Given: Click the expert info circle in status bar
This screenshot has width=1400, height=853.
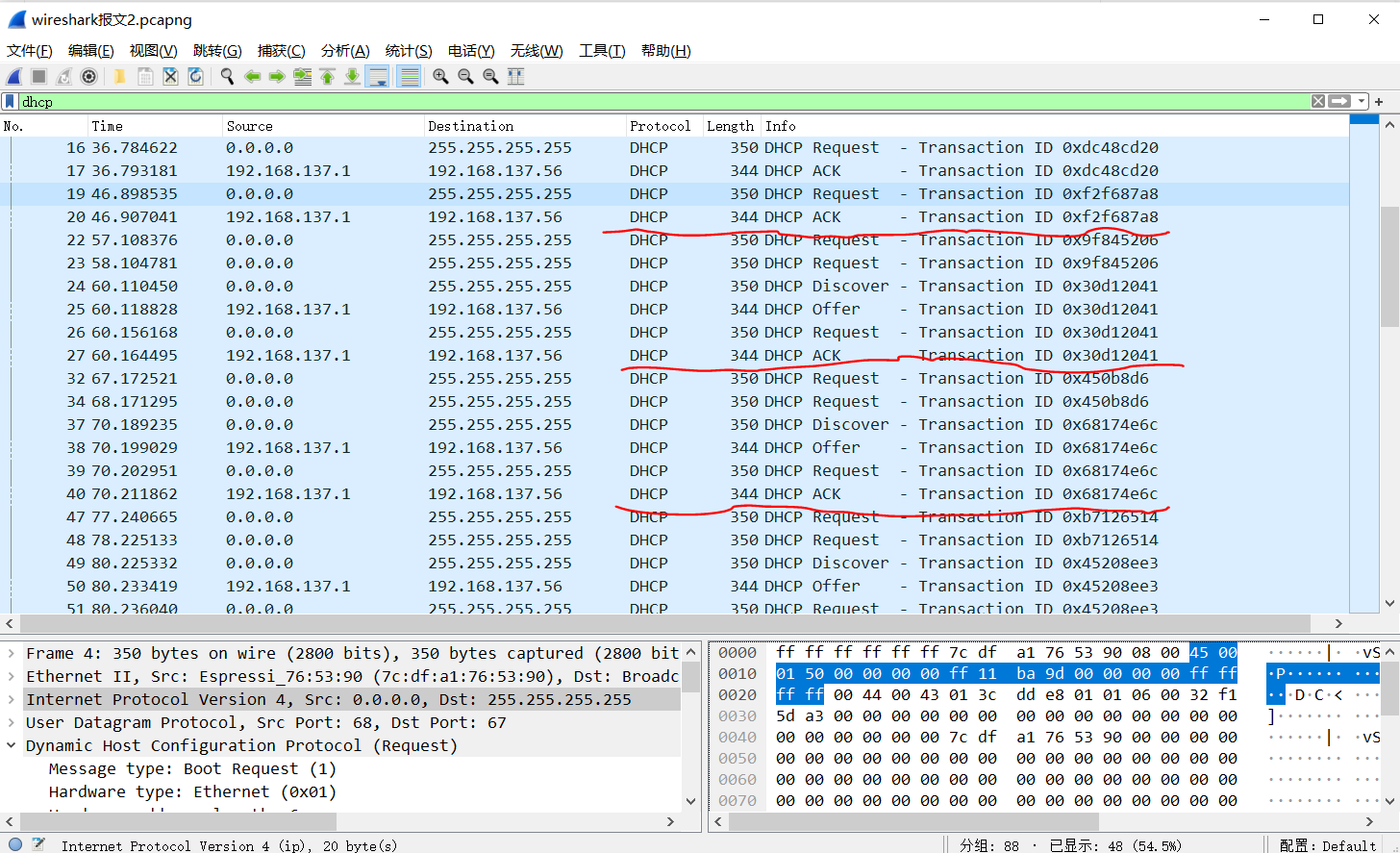Looking at the screenshot, I should [x=14, y=844].
